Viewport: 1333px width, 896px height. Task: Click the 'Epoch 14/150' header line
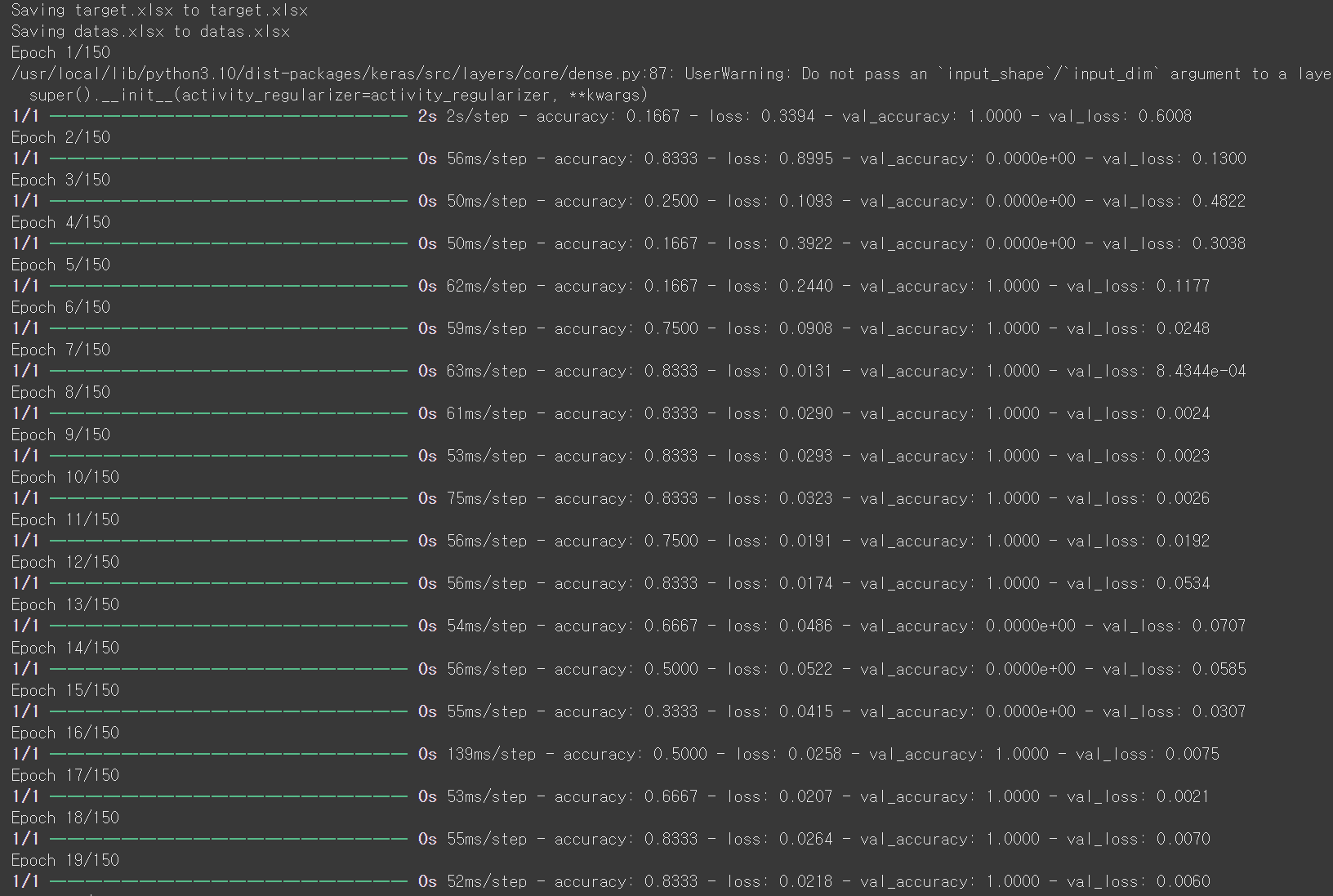click(65, 648)
